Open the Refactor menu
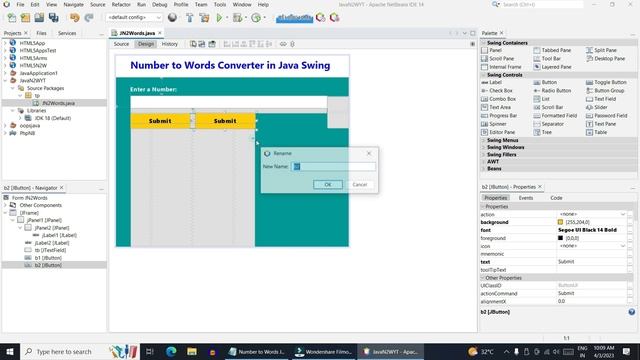The width and height of the screenshot is (640, 360). (x=121, y=4)
